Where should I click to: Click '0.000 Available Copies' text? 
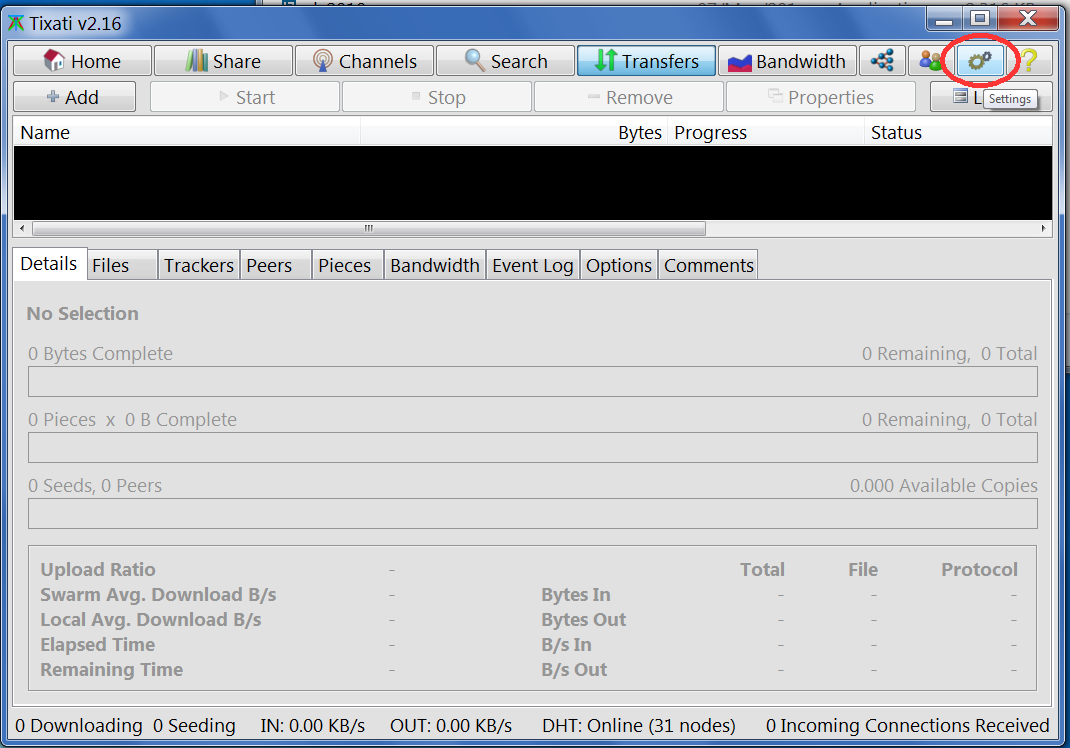point(944,485)
